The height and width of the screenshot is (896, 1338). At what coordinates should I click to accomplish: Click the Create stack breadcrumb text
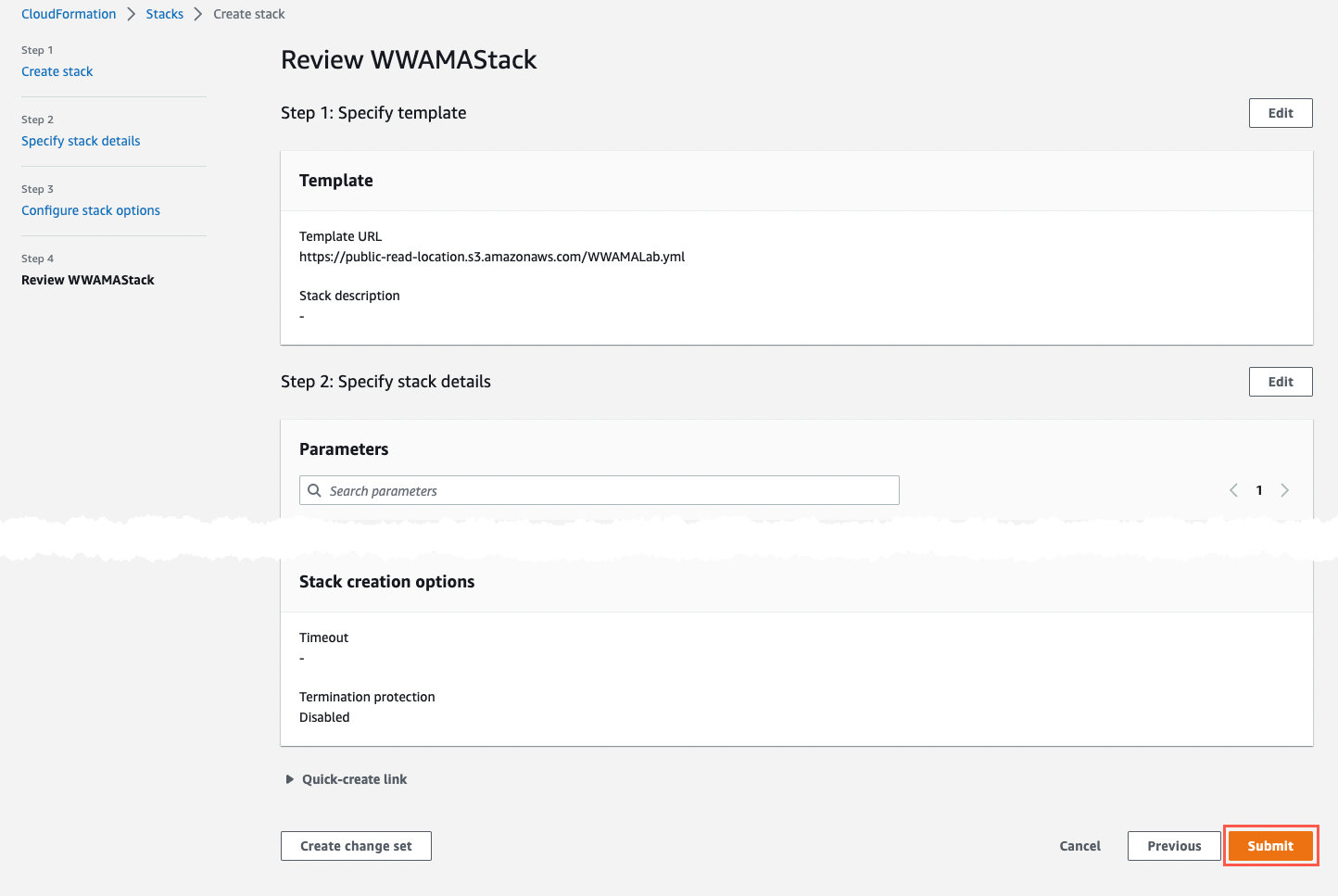click(249, 14)
